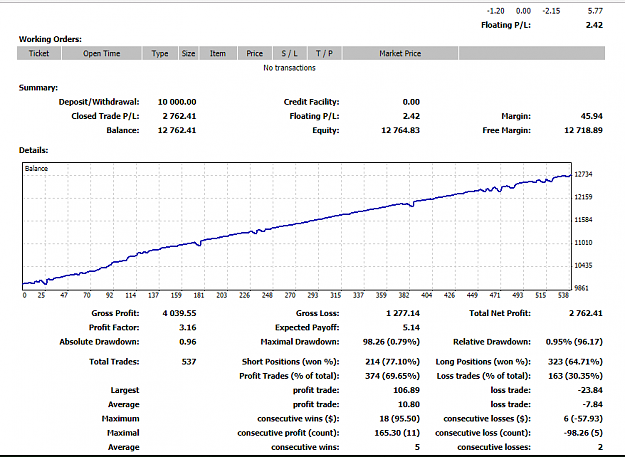Click consecutive losses value 6 (-57.93)

pos(583,419)
